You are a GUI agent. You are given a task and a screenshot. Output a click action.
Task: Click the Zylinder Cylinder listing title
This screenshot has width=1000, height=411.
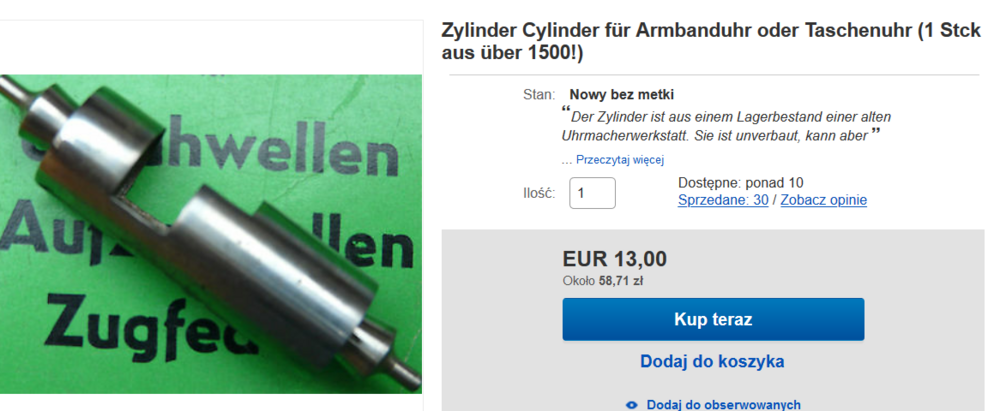[711, 42]
